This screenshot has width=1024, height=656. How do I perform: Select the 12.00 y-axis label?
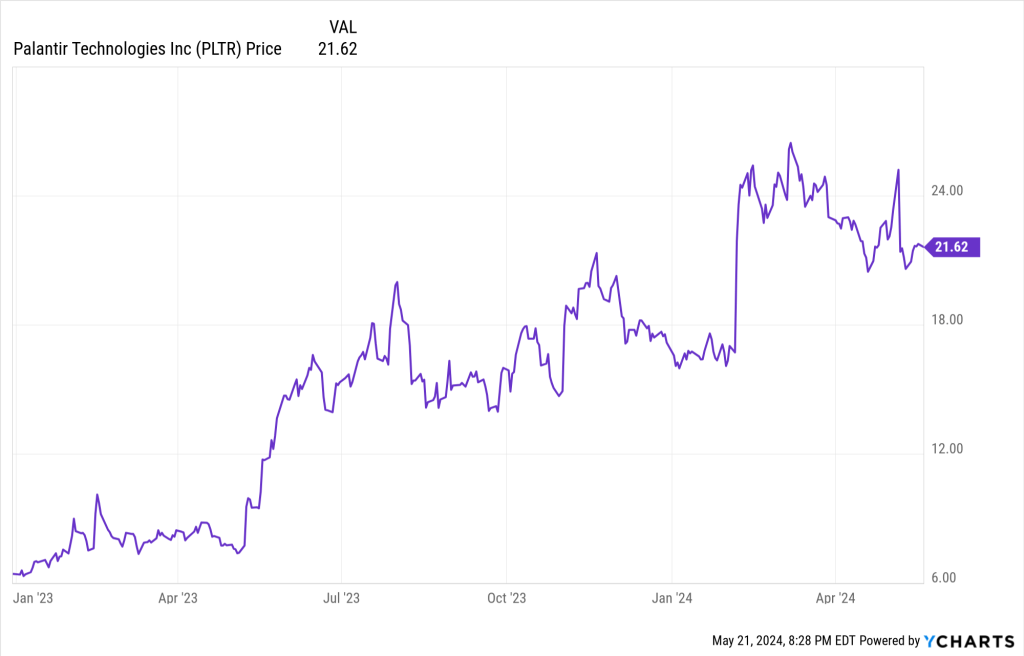click(945, 449)
